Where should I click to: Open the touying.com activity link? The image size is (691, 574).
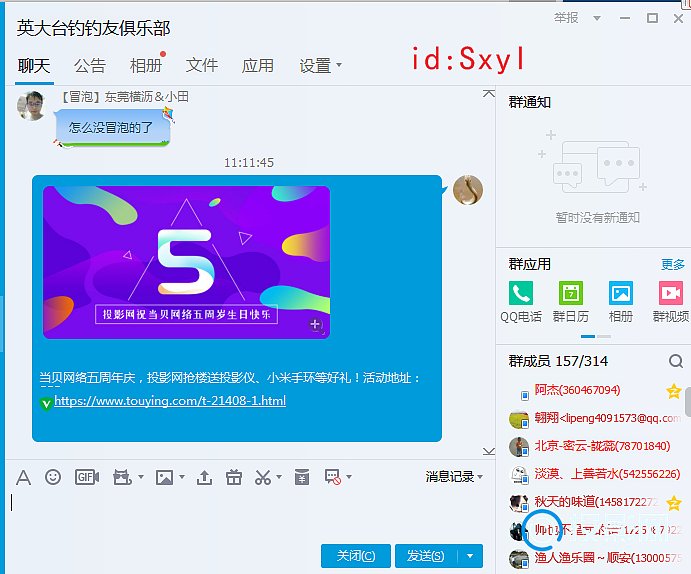170,401
